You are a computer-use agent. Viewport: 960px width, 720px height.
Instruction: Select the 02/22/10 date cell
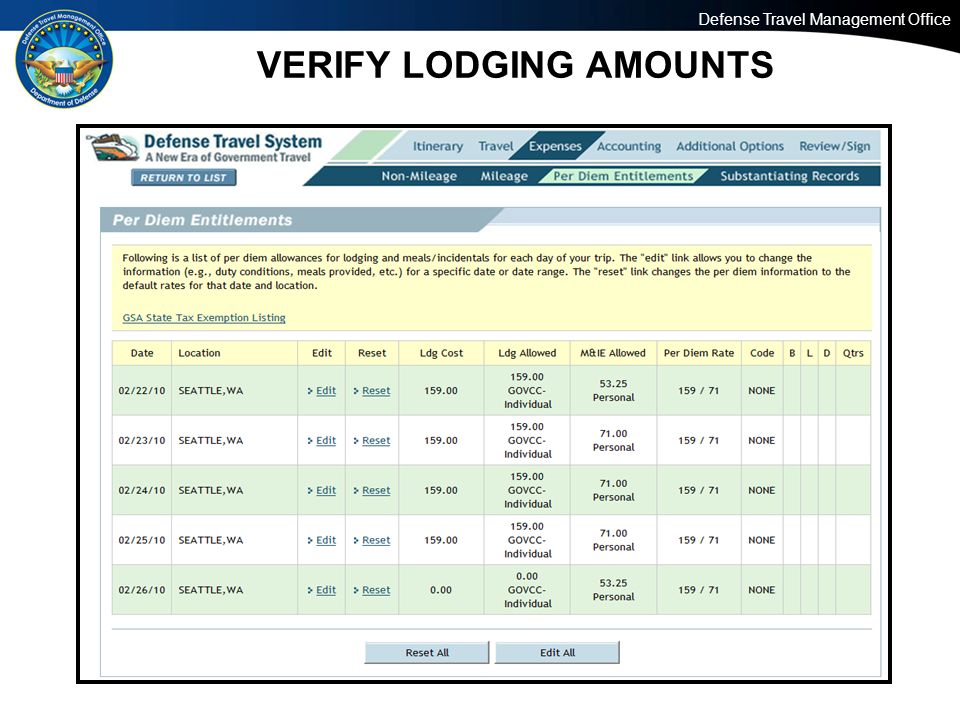tap(142, 391)
